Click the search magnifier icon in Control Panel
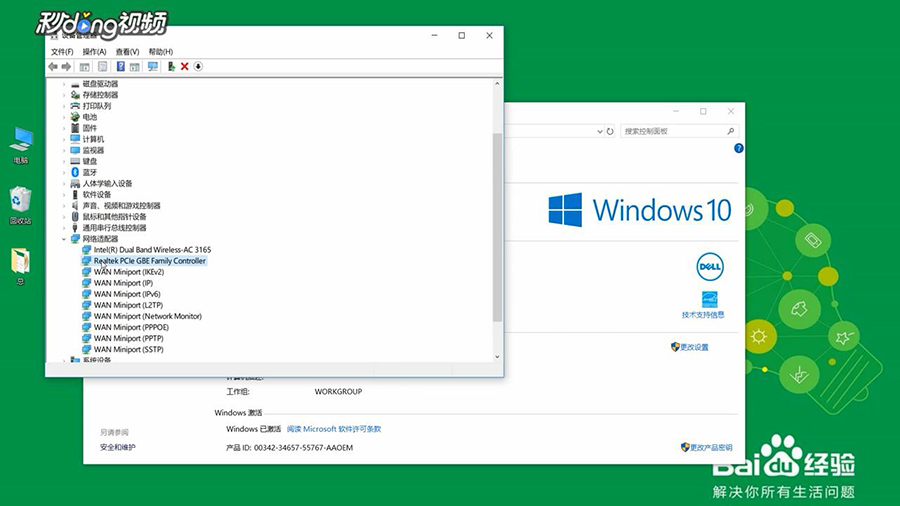This screenshot has width=900, height=506. click(x=731, y=131)
